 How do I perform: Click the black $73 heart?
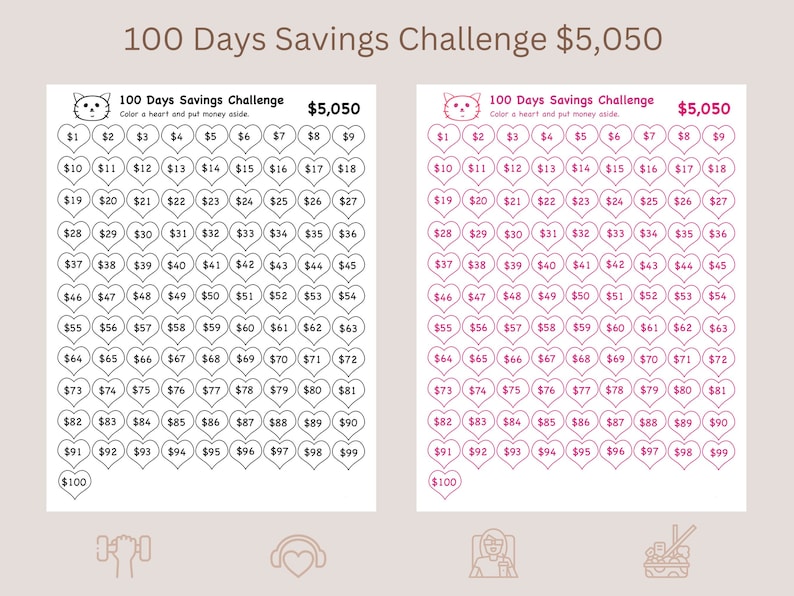[x=73, y=392]
